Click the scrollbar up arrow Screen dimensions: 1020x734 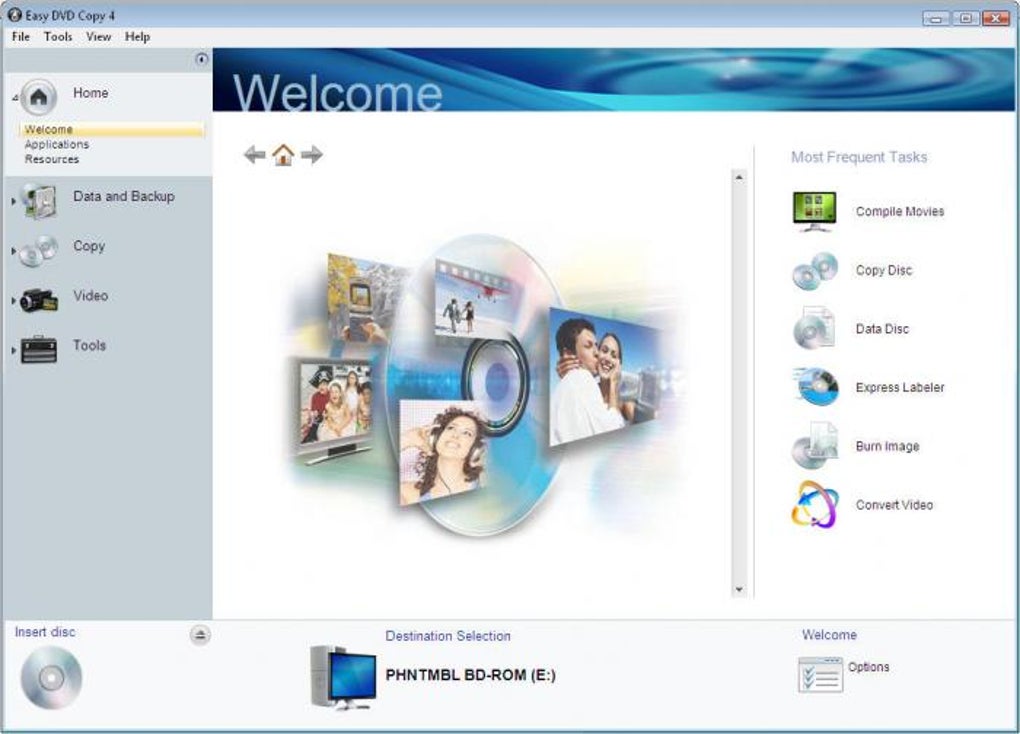tap(739, 177)
